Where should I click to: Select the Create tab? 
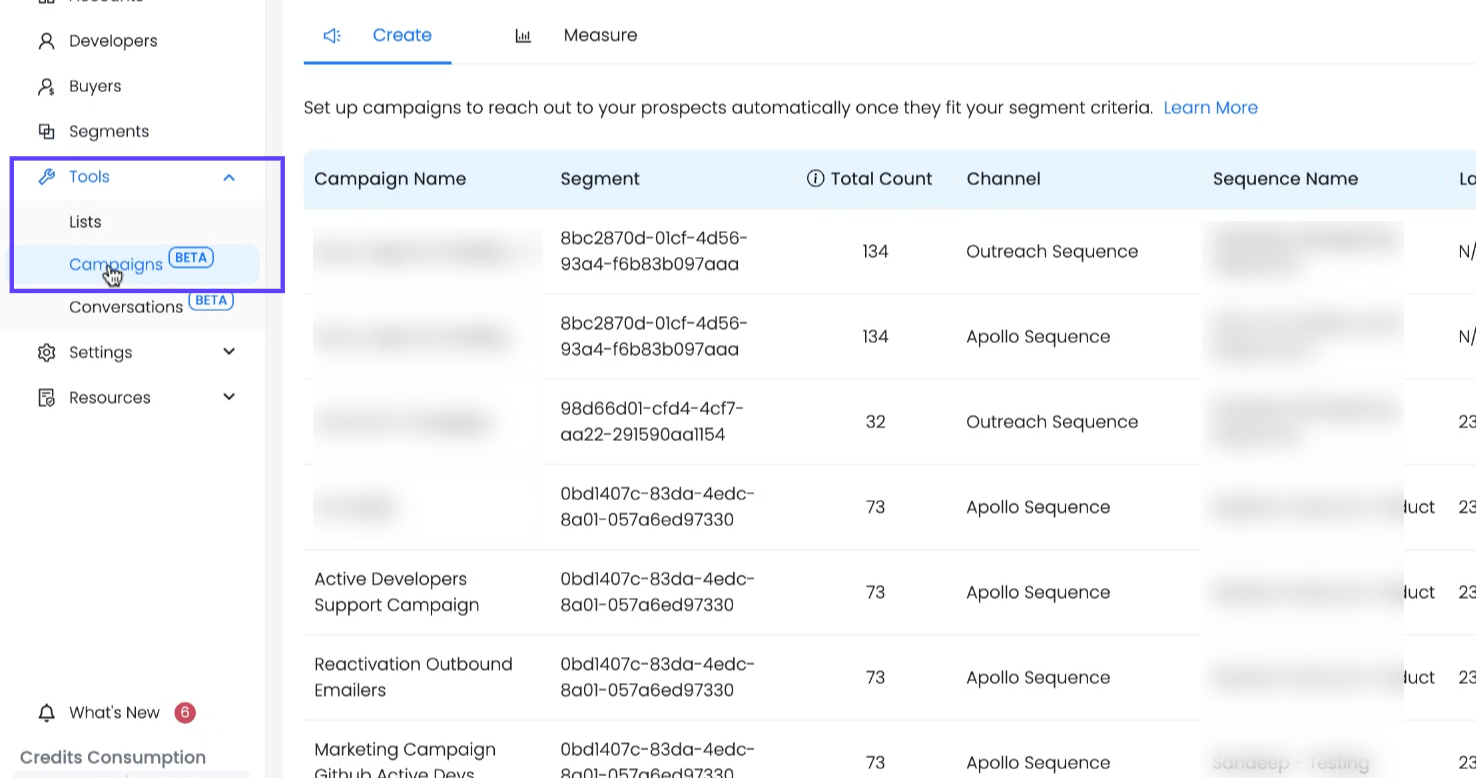click(x=401, y=36)
